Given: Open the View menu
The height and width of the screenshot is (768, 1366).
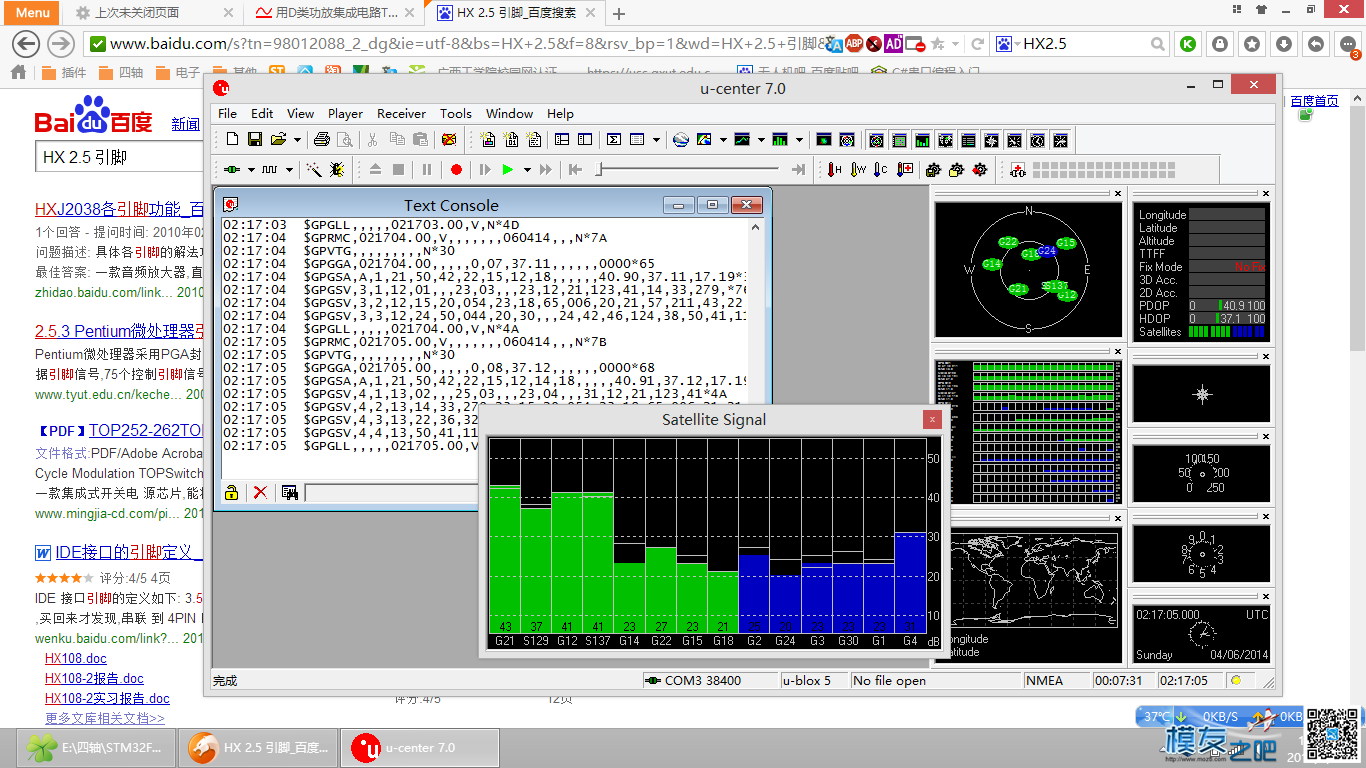Looking at the screenshot, I should tap(300, 113).
